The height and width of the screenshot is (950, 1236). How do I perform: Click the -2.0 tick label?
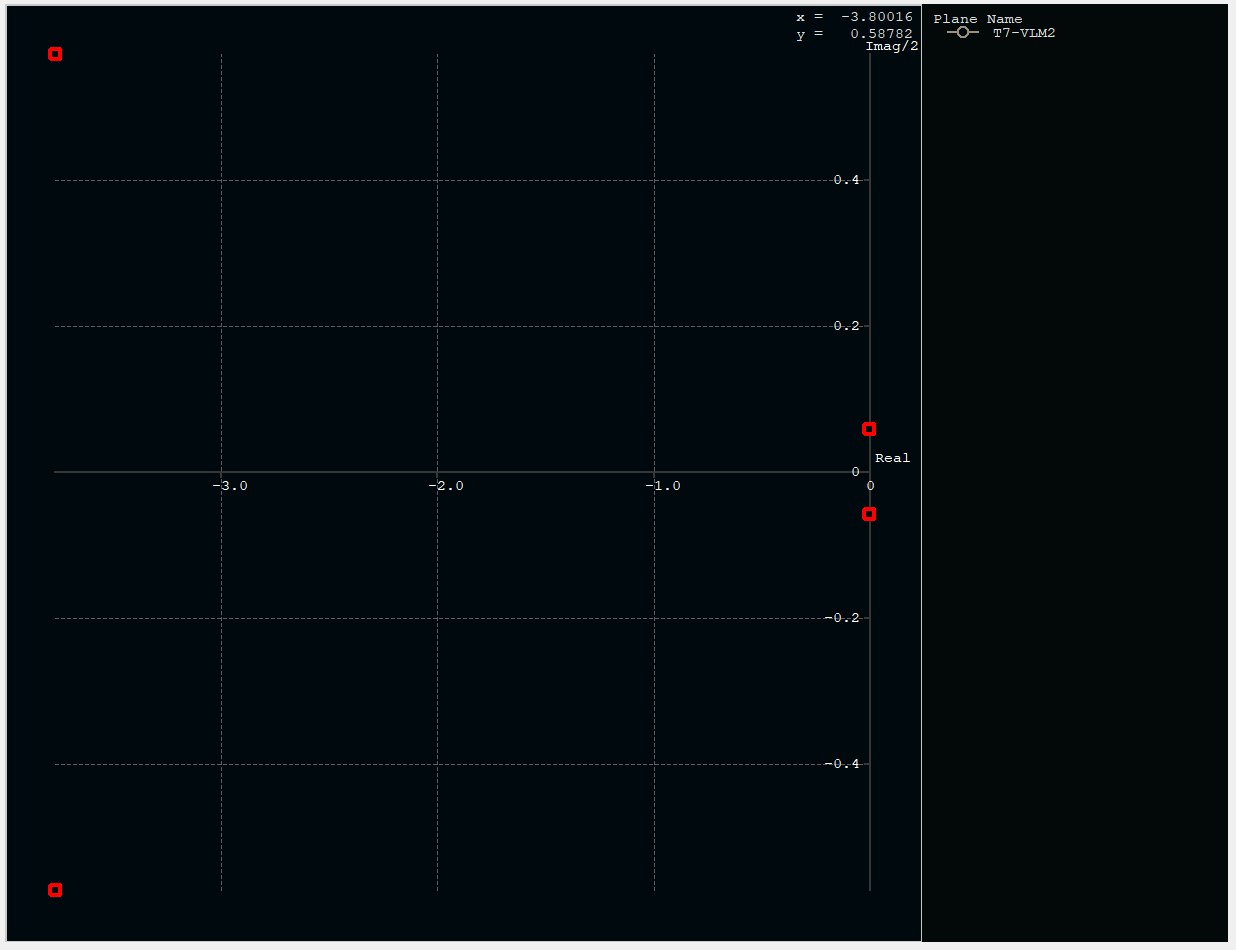pyautogui.click(x=446, y=486)
